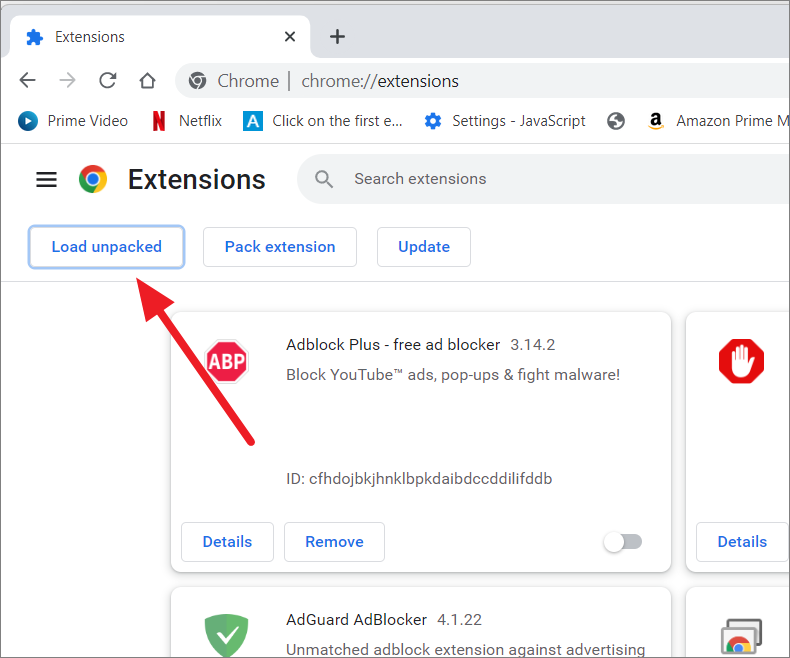Click the search magnifier icon
This screenshot has height=658, width=790.
click(323, 179)
